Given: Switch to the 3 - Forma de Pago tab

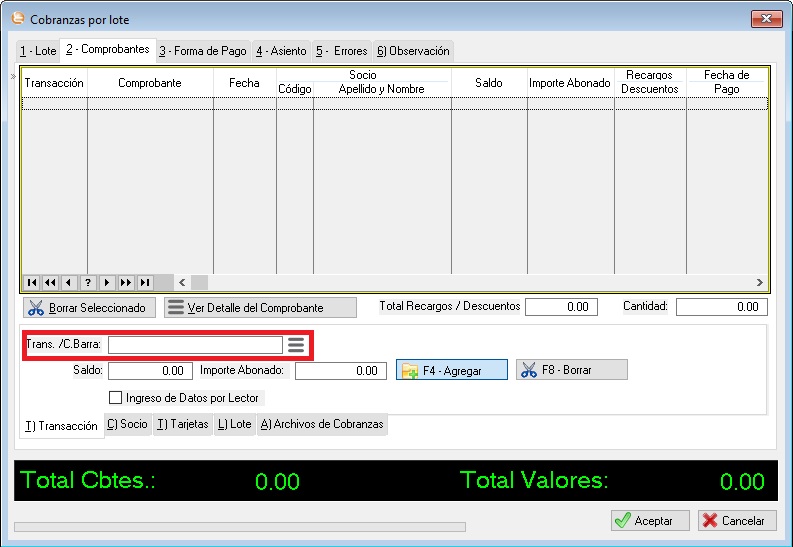Looking at the screenshot, I should coord(203,51).
